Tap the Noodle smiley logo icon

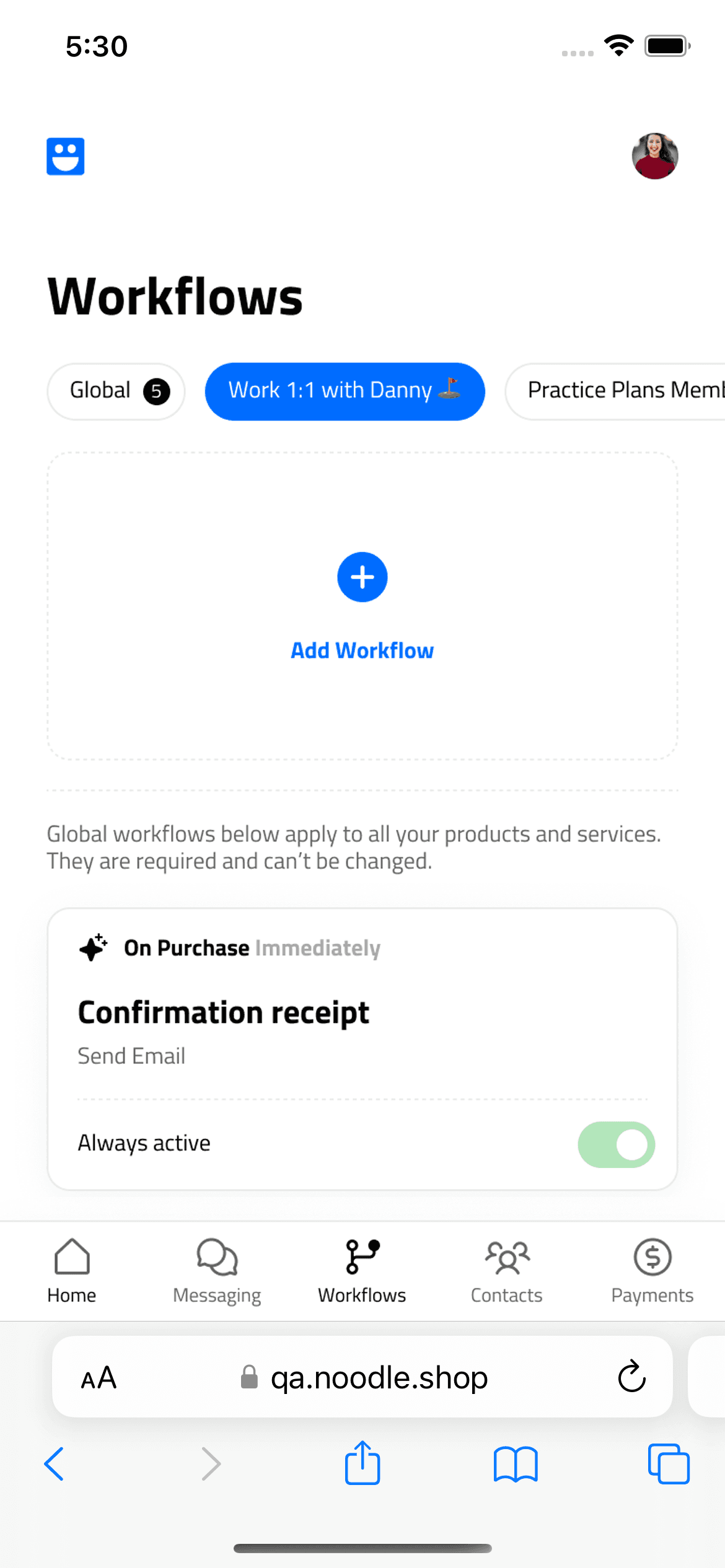point(66,157)
